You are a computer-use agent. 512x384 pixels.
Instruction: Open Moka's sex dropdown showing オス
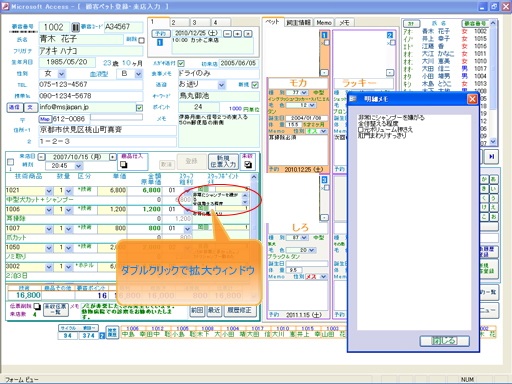(323, 131)
